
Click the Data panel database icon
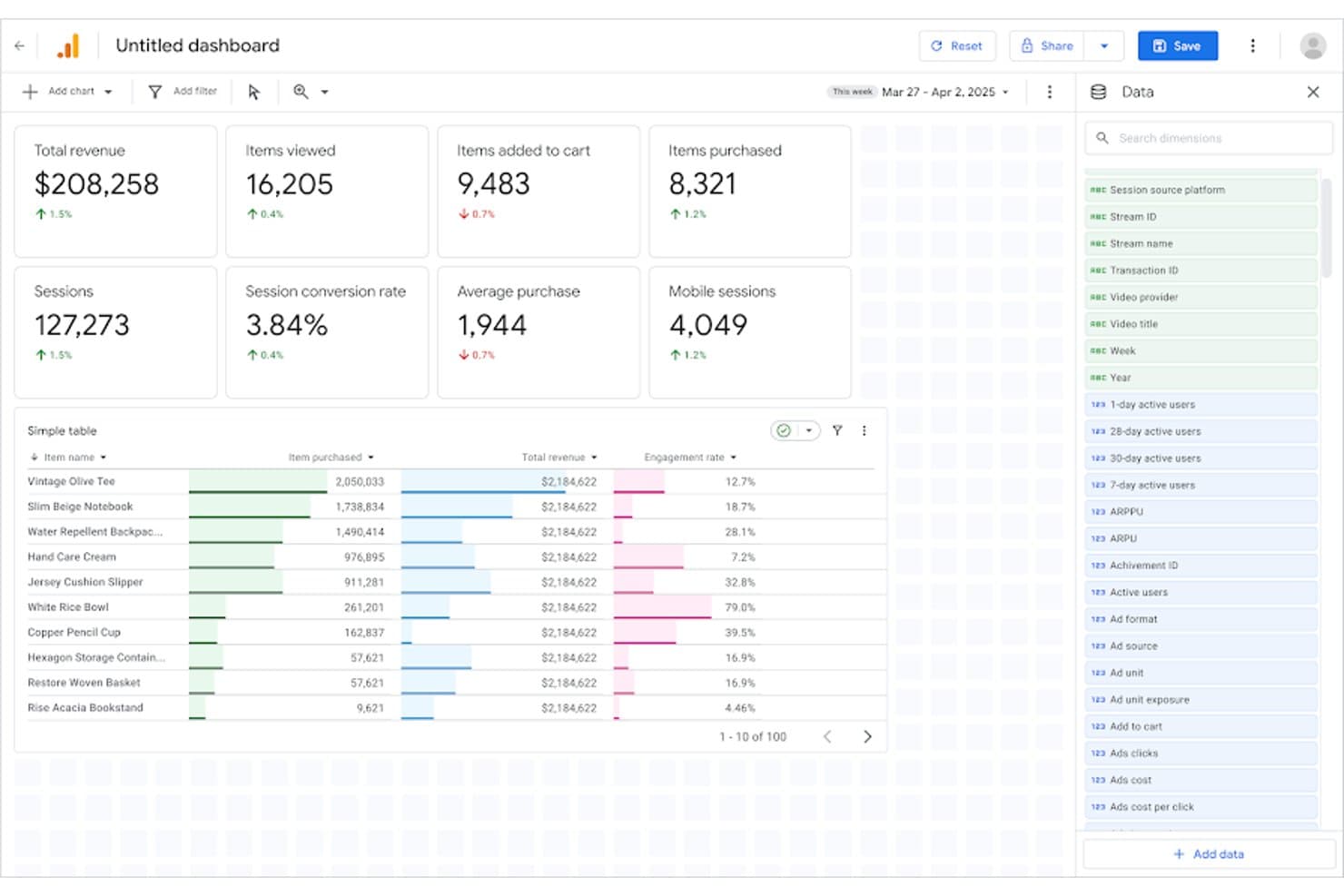[1098, 92]
